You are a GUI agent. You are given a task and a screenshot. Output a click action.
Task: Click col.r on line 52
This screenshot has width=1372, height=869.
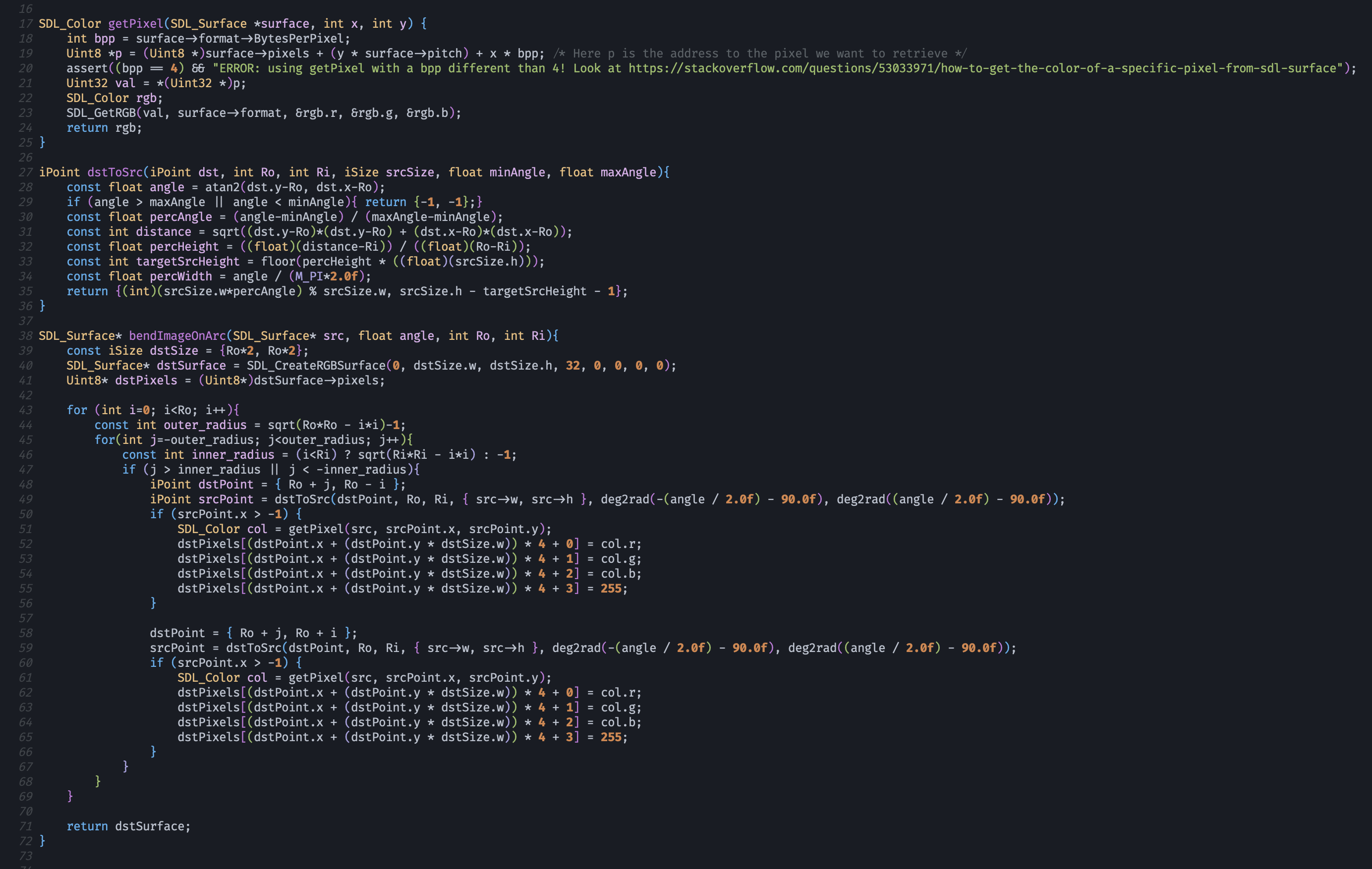click(x=618, y=543)
